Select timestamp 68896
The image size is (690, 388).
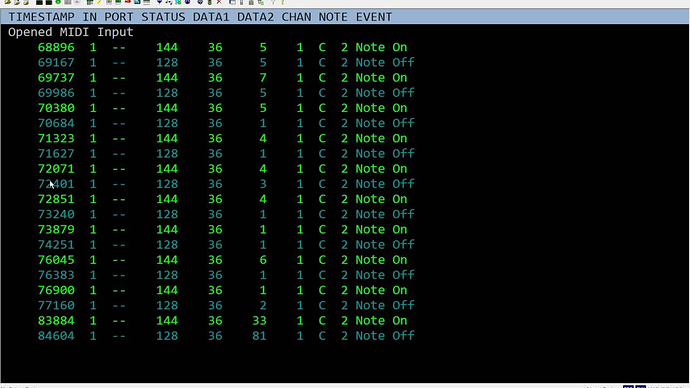[56, 47]
